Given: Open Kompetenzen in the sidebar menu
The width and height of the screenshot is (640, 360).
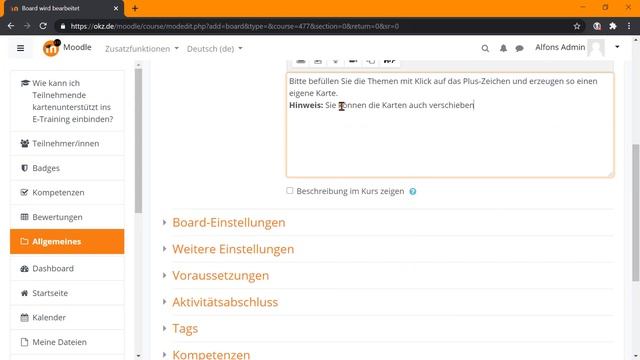Looking at the screenshot, I should 67,192.
